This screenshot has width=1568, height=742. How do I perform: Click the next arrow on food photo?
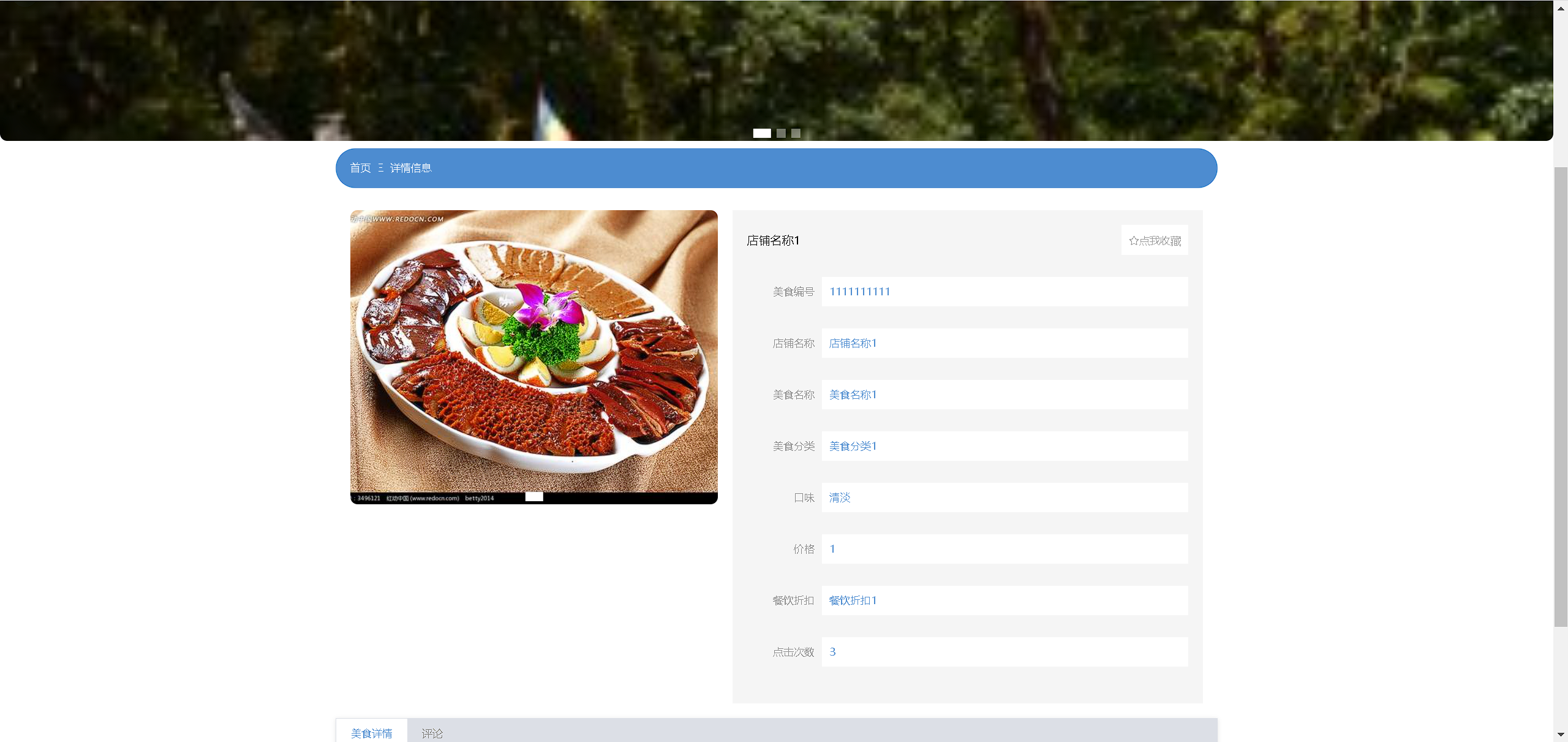(x=693, y=357)
